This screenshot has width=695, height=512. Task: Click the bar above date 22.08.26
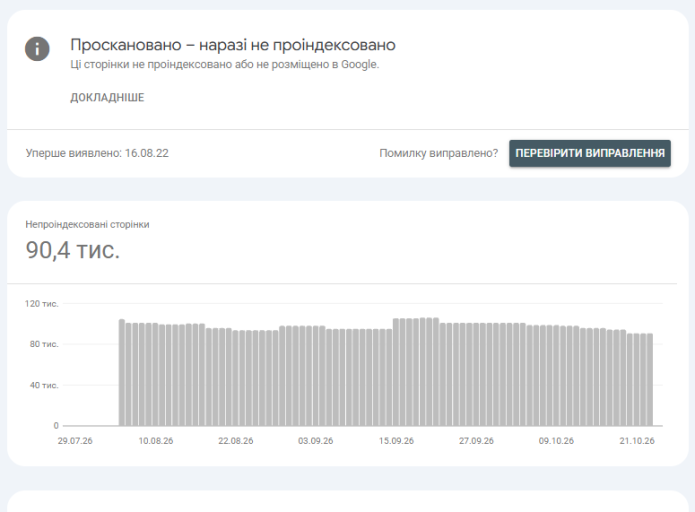tap(235, 378)
